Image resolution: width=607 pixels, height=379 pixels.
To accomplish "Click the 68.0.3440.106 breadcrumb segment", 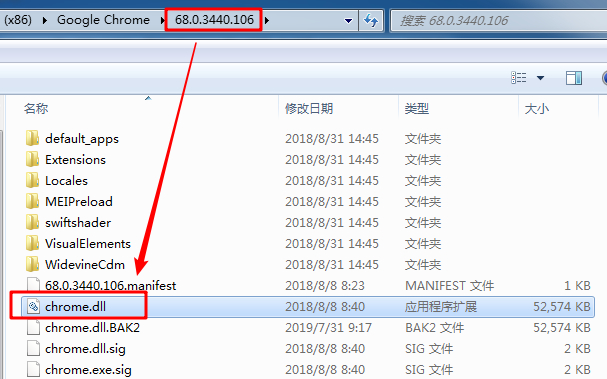I will point(214,19).
